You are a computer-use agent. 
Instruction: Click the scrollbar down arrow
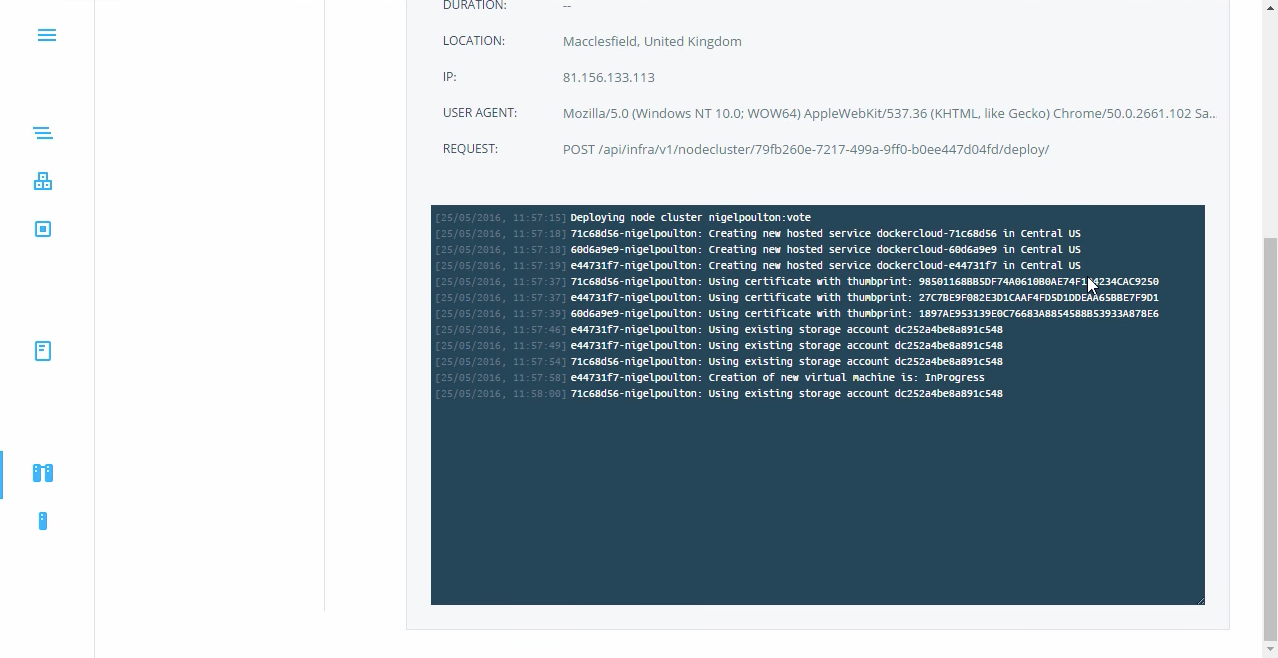(x=1270, y=649)
